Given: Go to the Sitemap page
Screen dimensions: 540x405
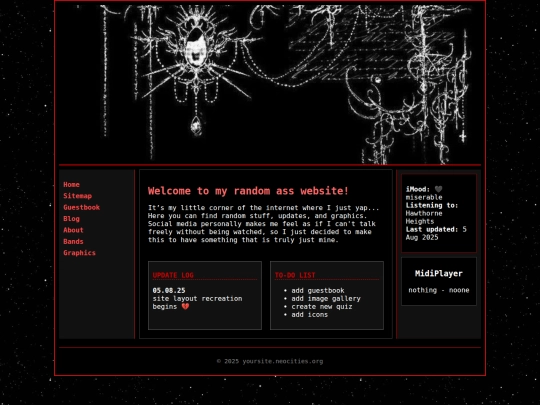Looking at the screenshot, I should click(77, 196).
